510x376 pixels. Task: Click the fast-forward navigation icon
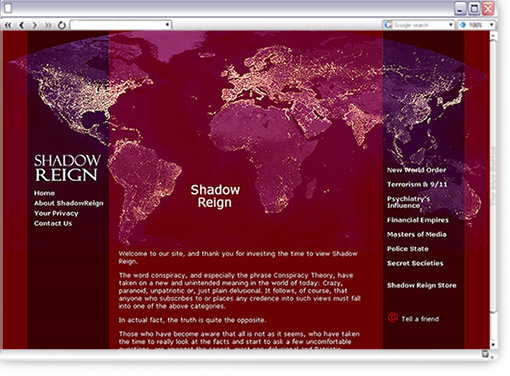(48, 25)
